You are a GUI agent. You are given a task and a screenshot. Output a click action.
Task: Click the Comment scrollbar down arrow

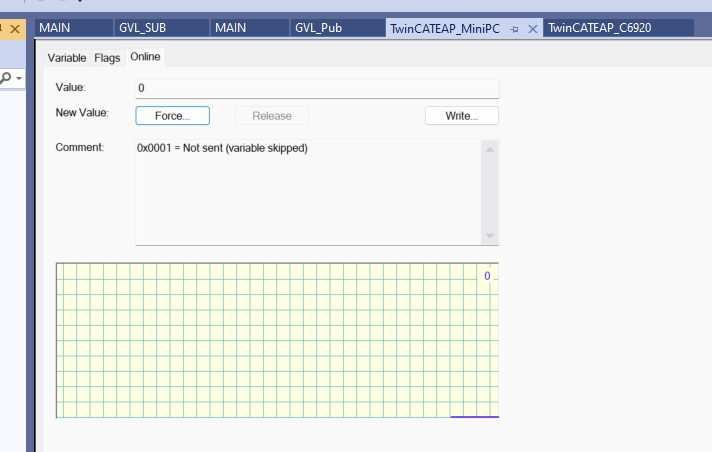coord(490,236)
